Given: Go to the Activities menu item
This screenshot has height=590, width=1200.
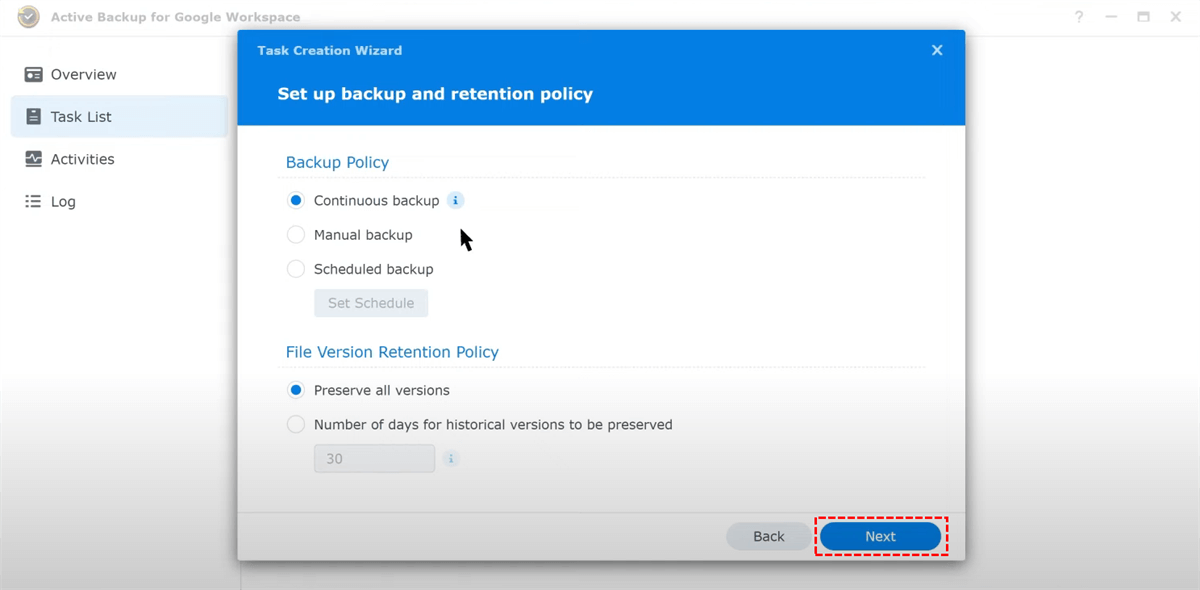Looking at the screenshot, I should [x=82, y=159].
